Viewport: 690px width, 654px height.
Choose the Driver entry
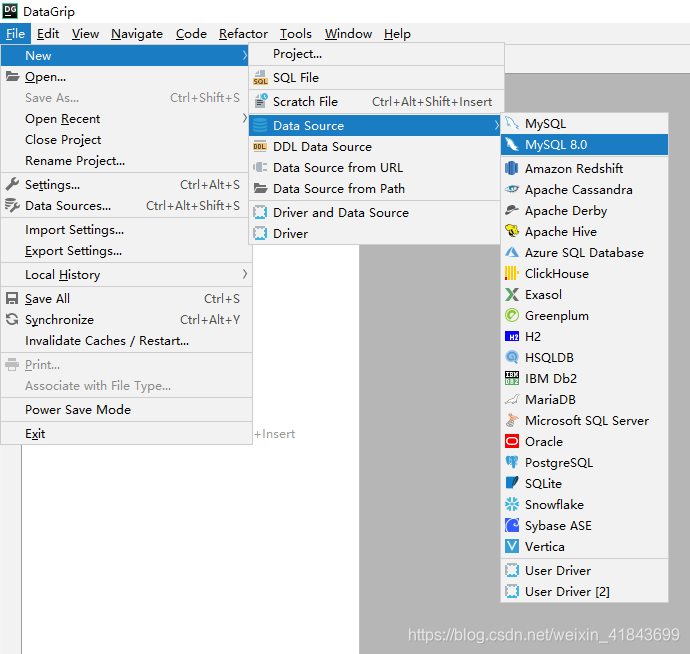coord(374,234)
